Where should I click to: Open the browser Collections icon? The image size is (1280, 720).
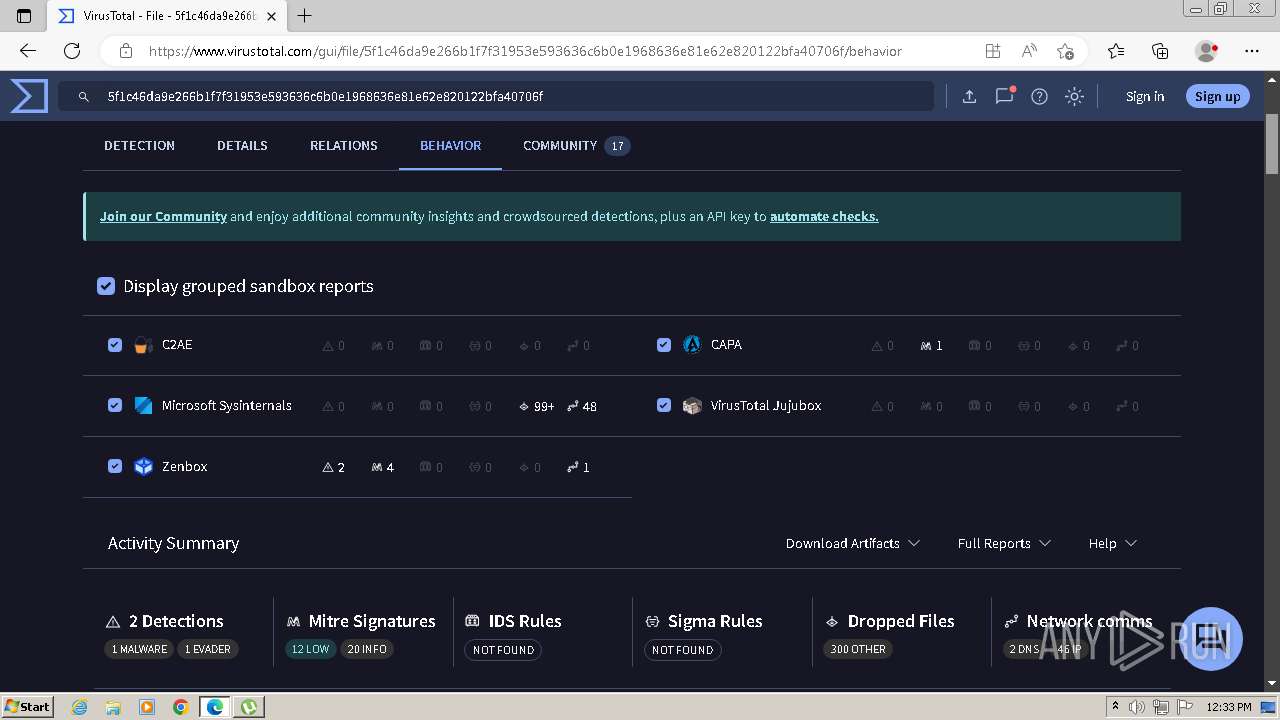[x=1160, y=51]
